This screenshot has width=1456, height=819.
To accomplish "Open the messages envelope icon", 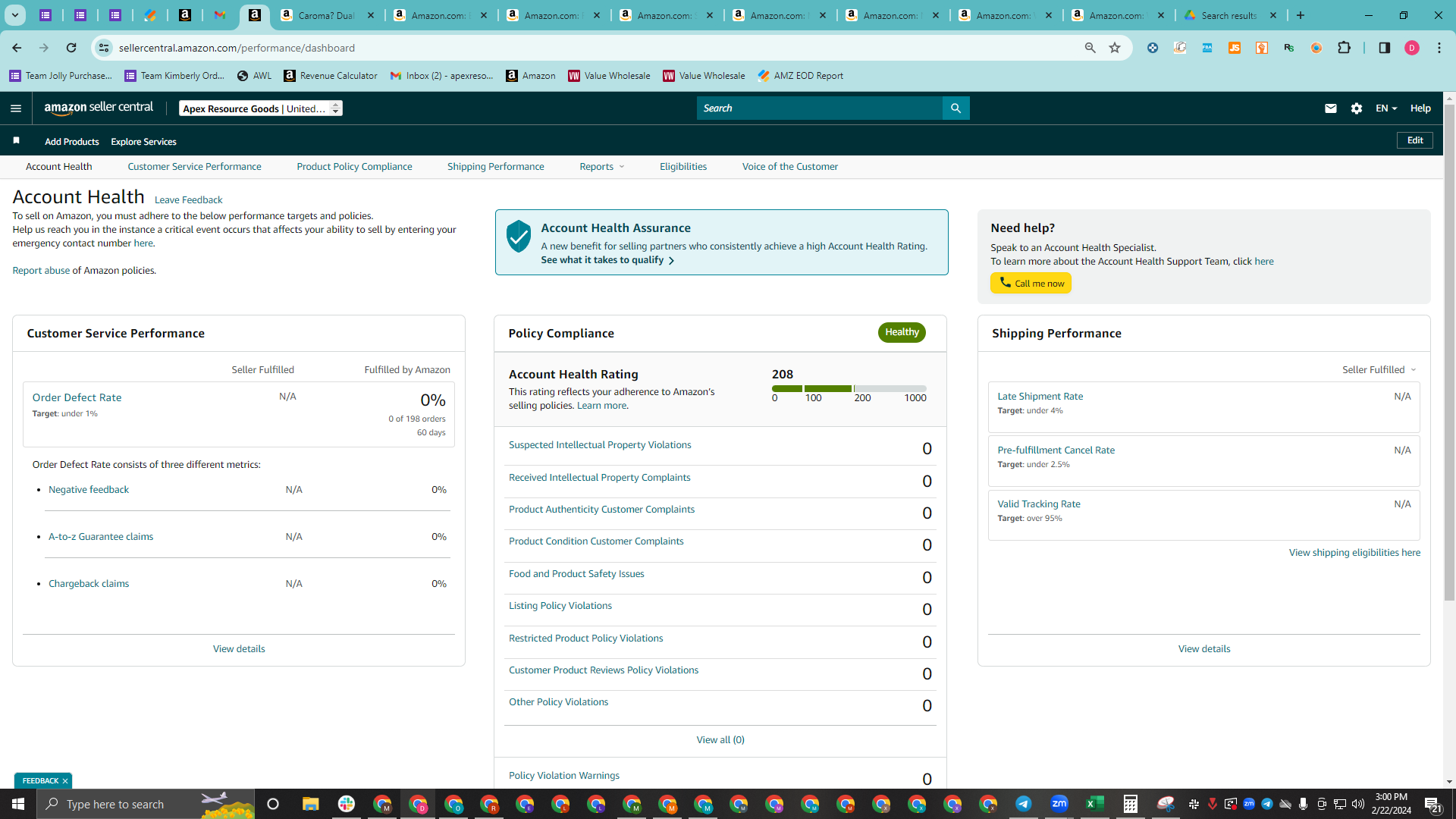I will click(1330, 108).
